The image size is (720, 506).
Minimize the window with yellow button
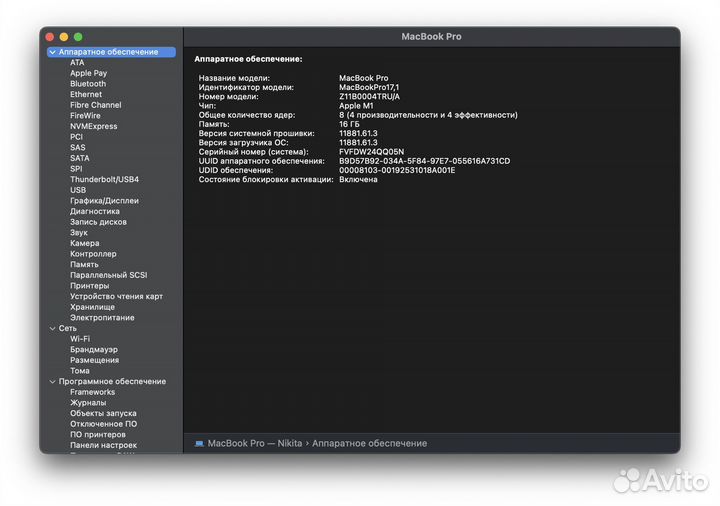64,37
